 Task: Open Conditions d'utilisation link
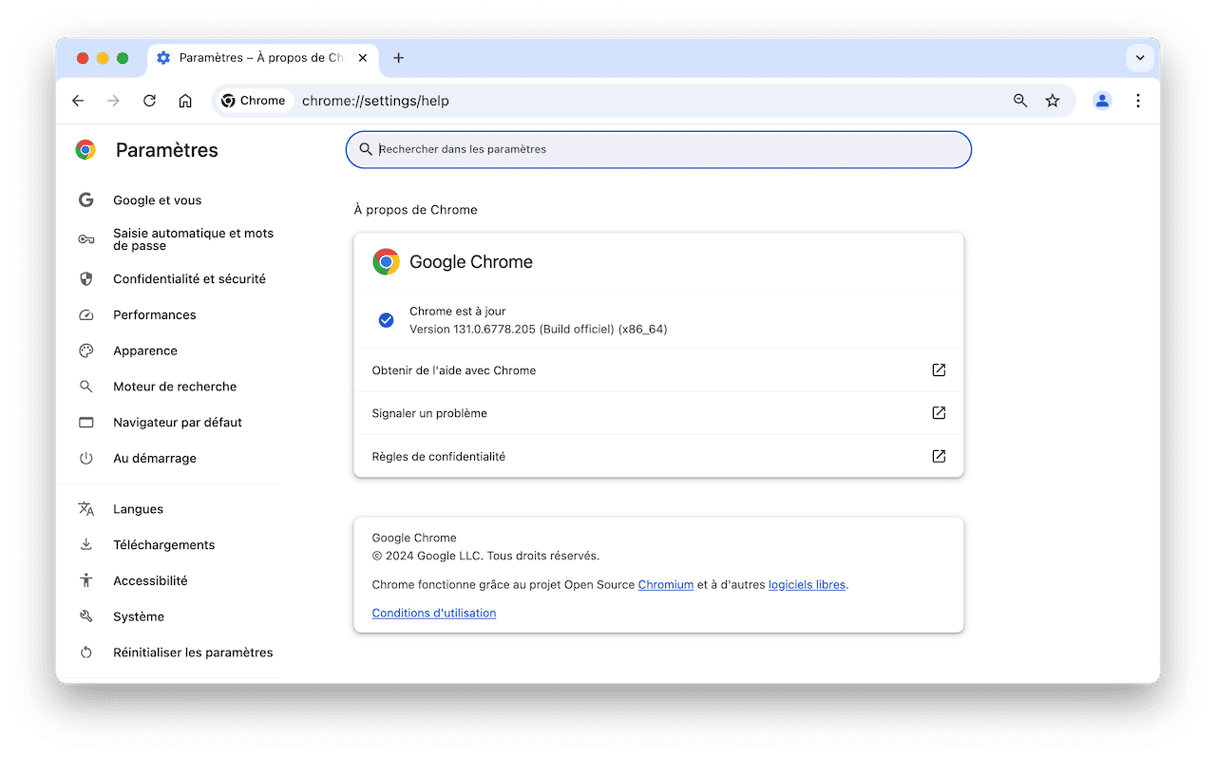point(434,613)
